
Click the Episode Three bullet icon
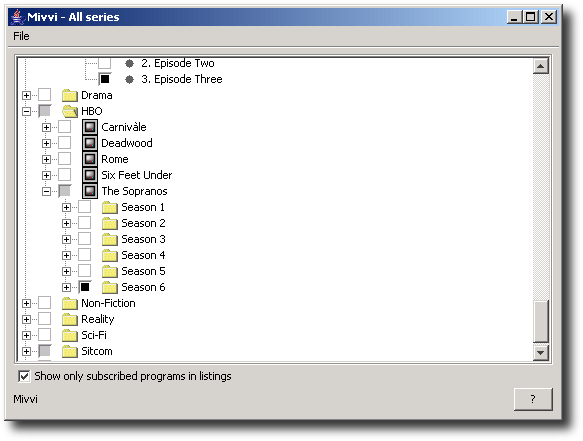pos(129,79)
